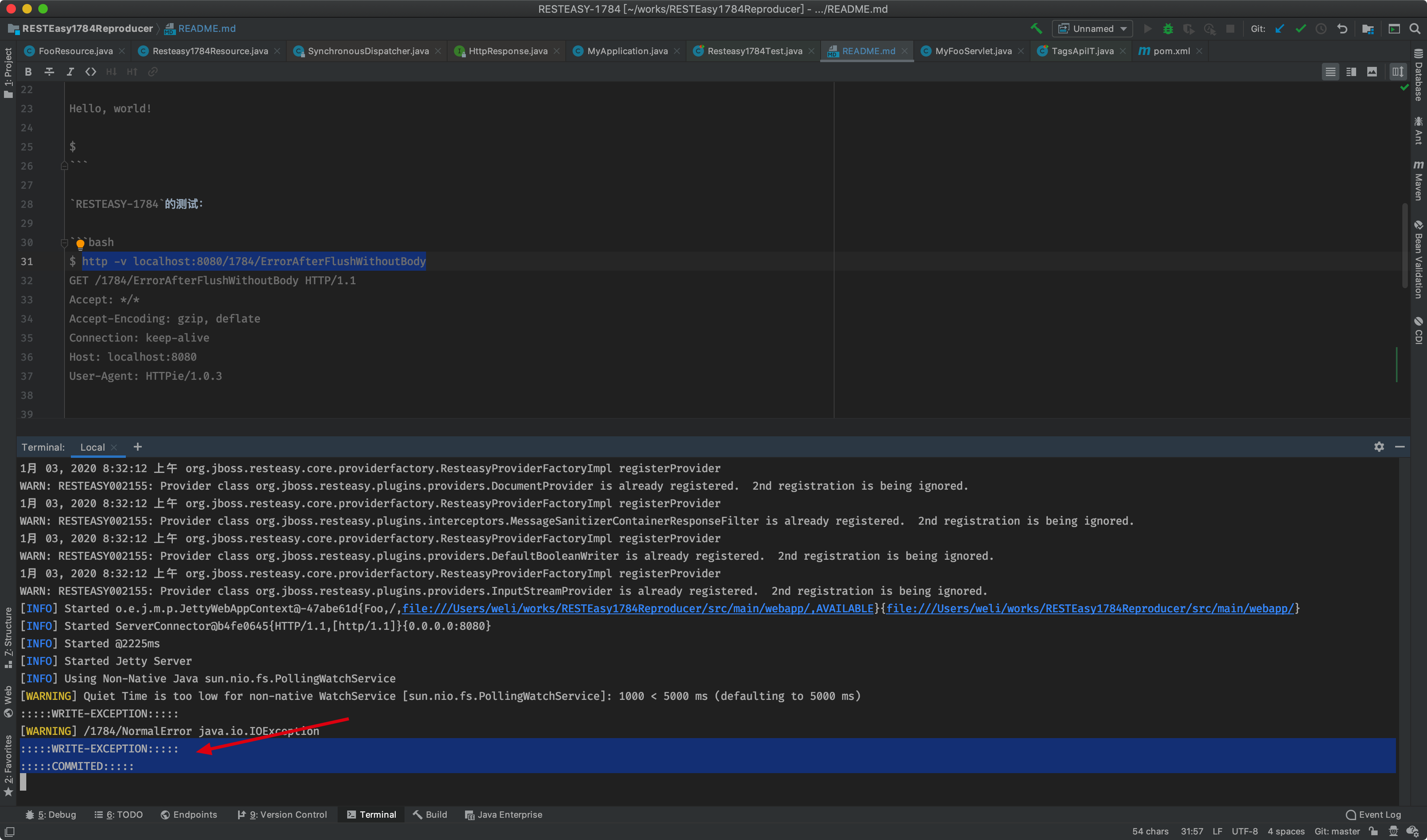The image size is (1427, 840).
Task: Open terminal settings gear icon
Action: [x=1379, y=447]
